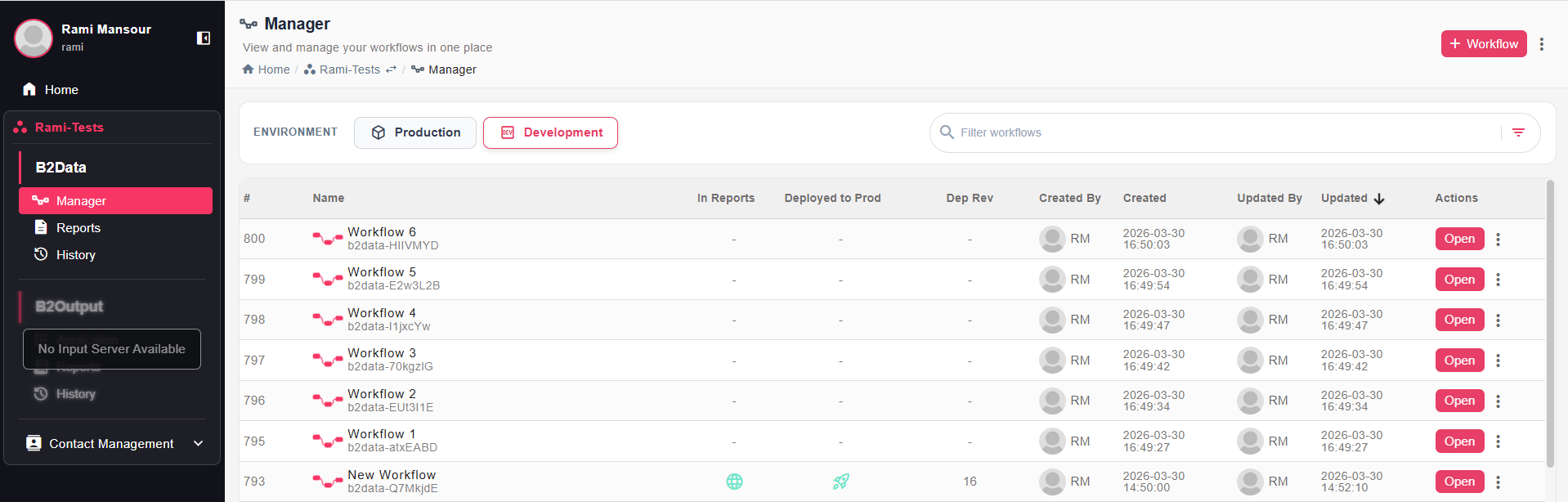The height and width of the screenshot is (502, 1568).
Task: Create a new workflow with the + Workflow button
Action: click(1483, 44)
